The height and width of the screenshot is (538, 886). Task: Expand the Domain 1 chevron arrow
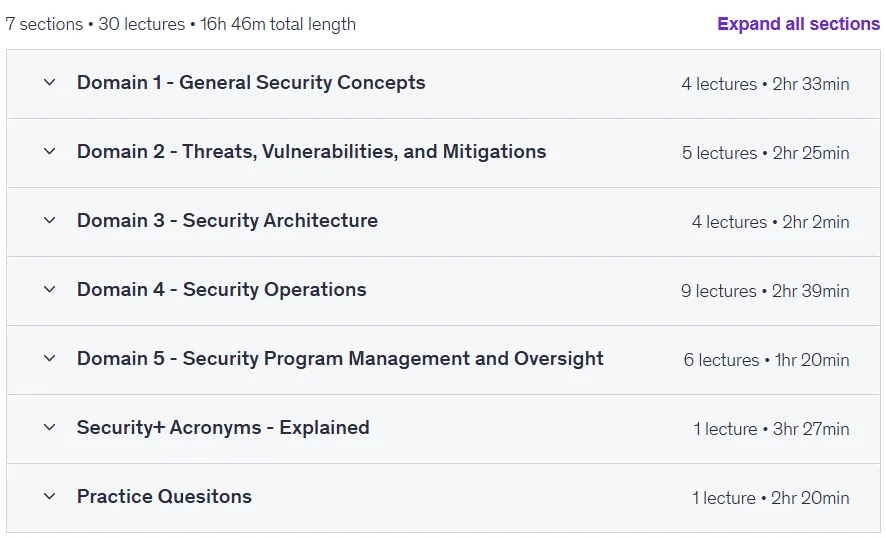pyautogui.click(x=50, y=83)
